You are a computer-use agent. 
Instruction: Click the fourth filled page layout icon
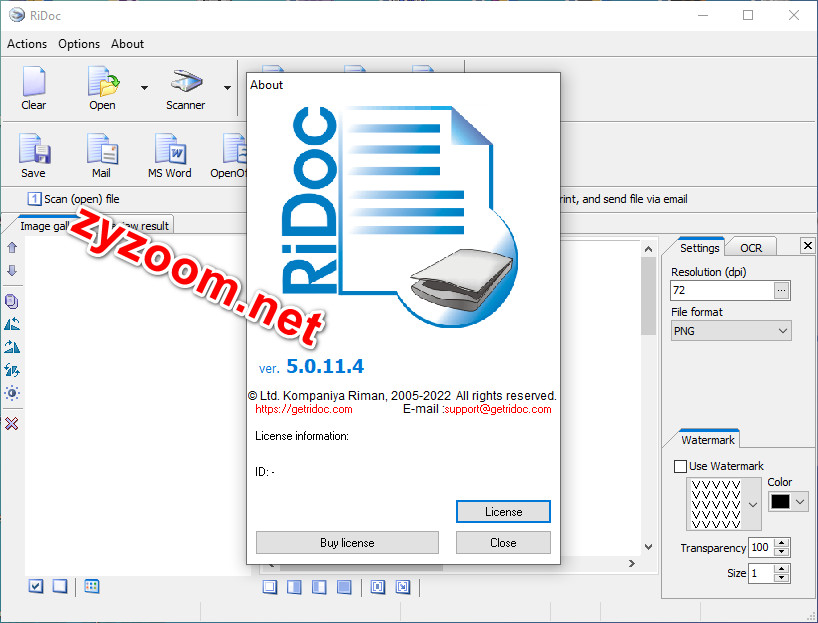[344, 587]
